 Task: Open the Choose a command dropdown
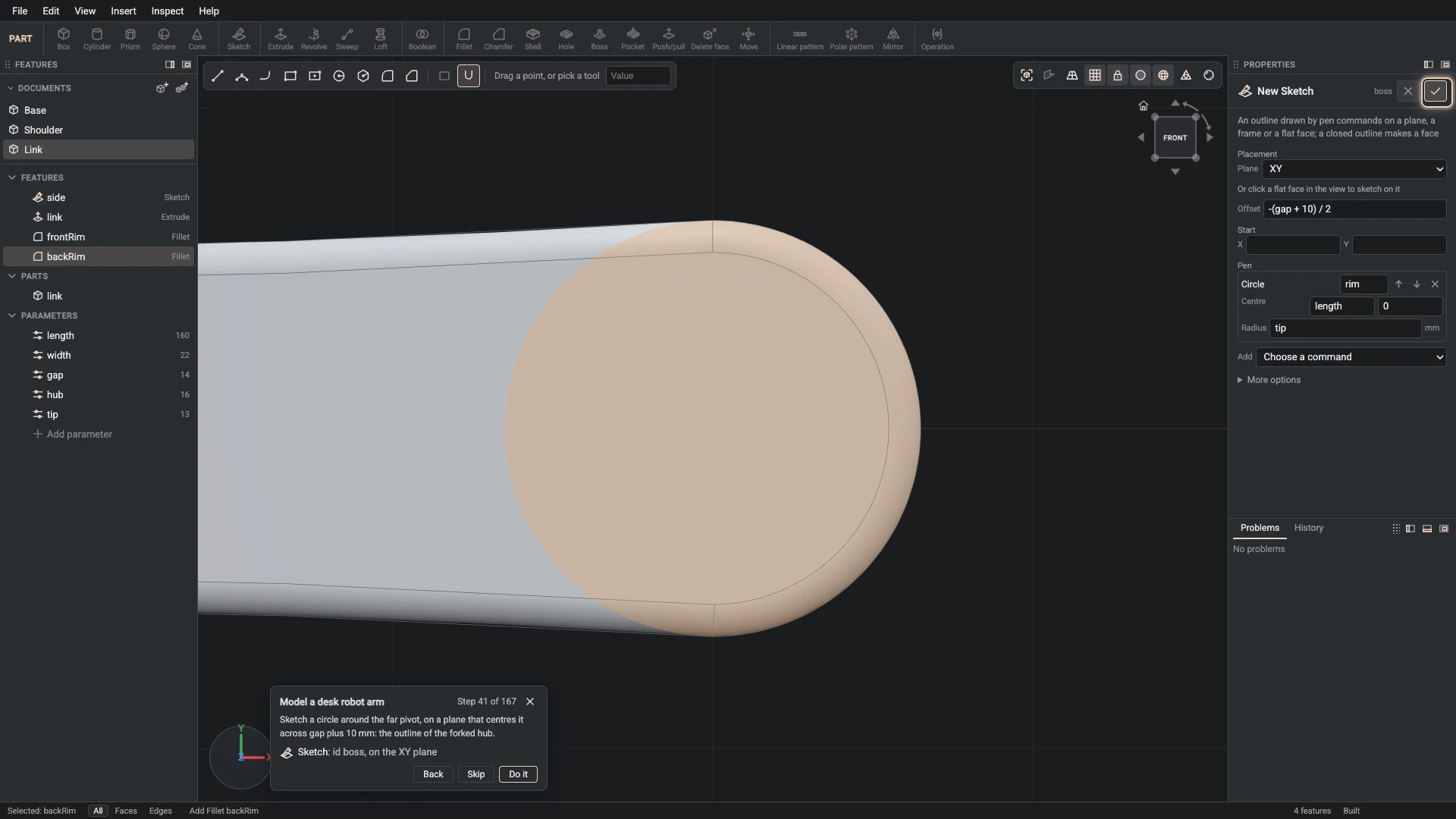pos(1351,357)
